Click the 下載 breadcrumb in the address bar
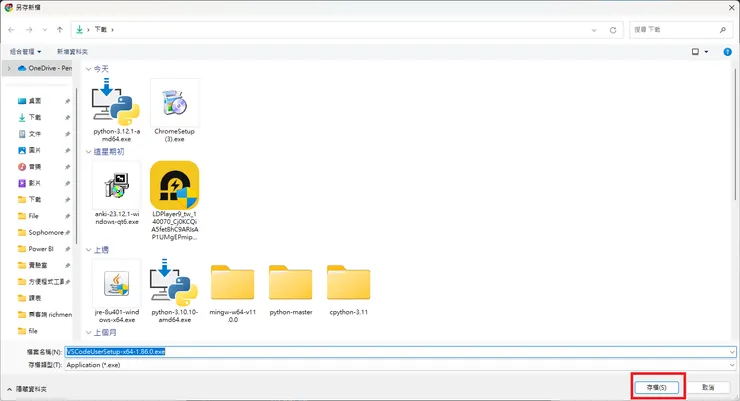The image size is (740, 401). [x=101, y=29]
